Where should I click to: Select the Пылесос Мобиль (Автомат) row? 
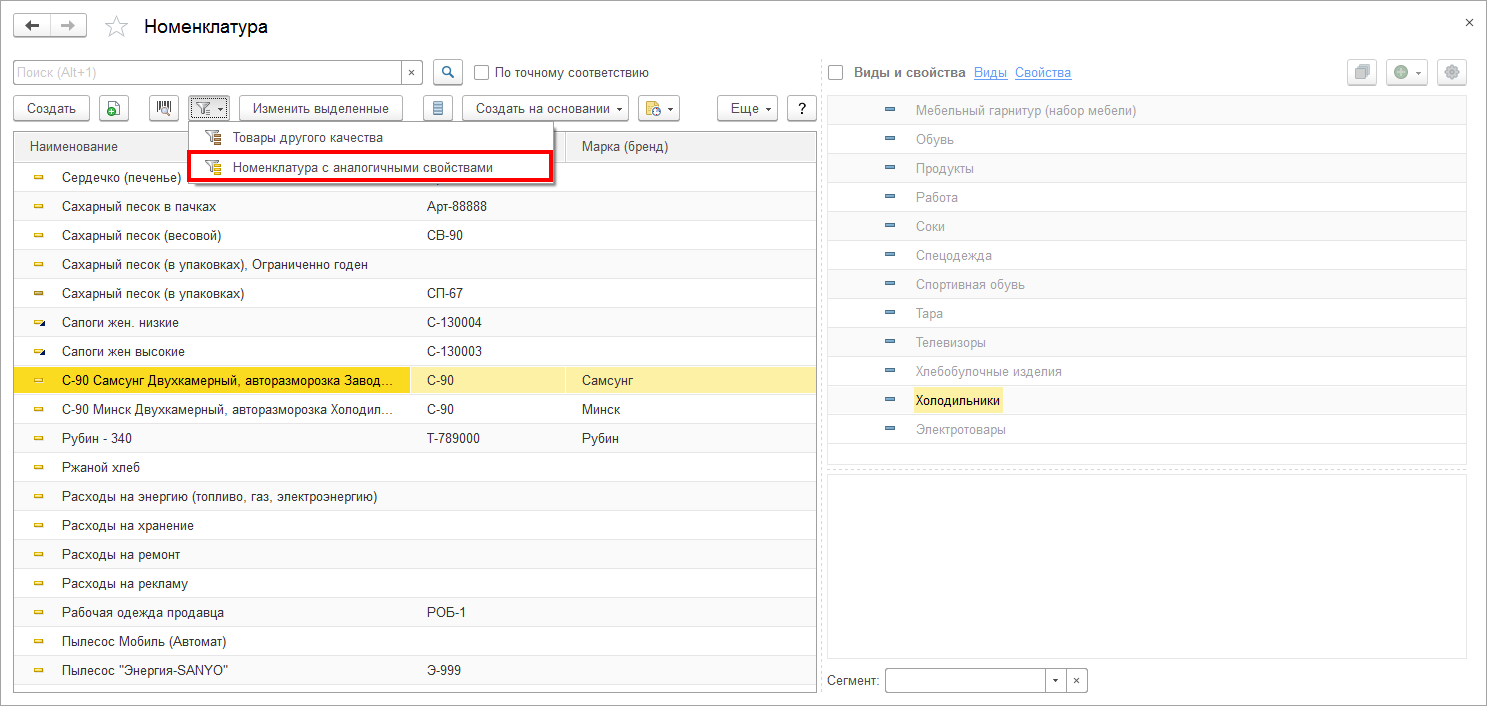point(415,642)
